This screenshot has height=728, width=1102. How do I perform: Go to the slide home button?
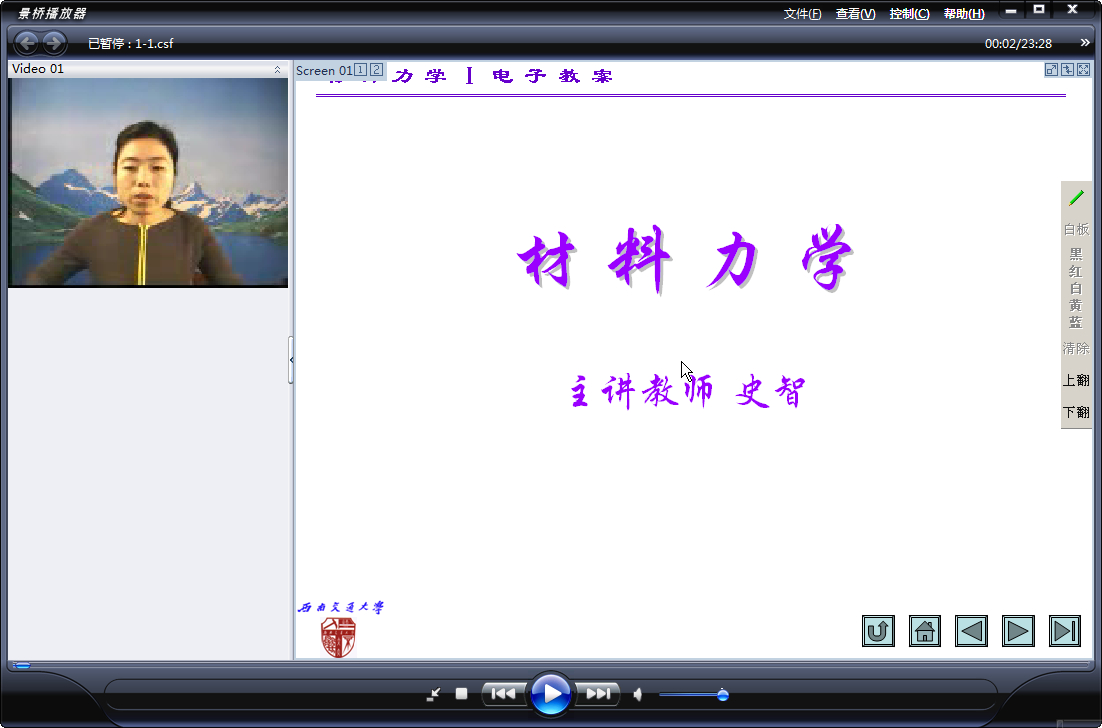coord(925,631)
